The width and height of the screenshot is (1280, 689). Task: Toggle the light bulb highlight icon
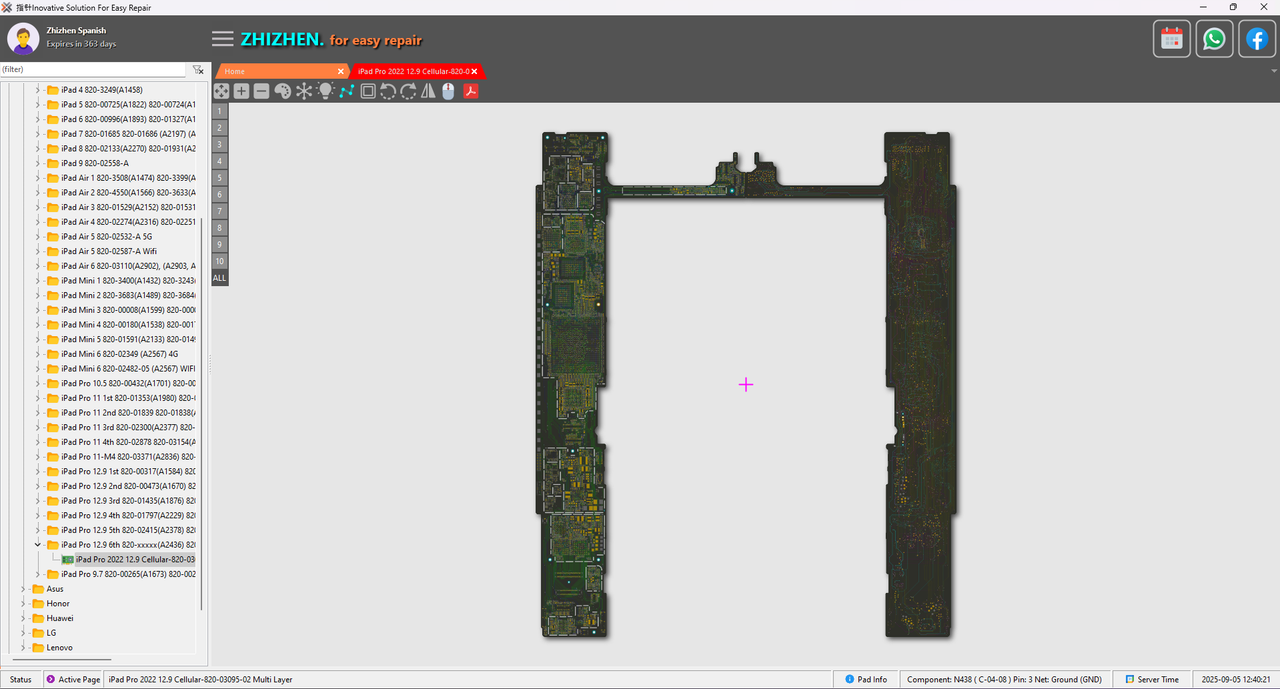(325, 91)
